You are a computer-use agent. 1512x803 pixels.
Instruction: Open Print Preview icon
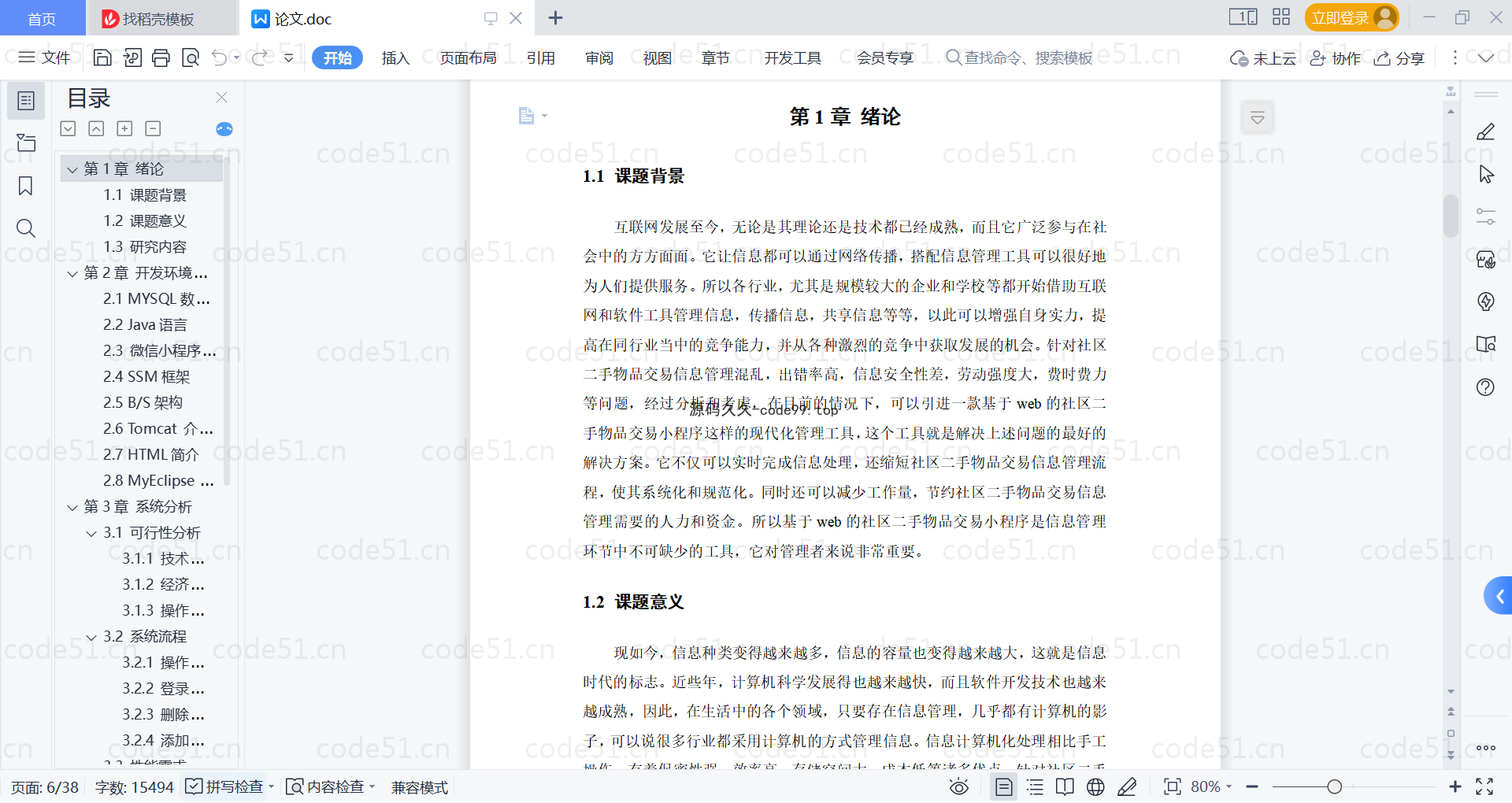(191, 57)
